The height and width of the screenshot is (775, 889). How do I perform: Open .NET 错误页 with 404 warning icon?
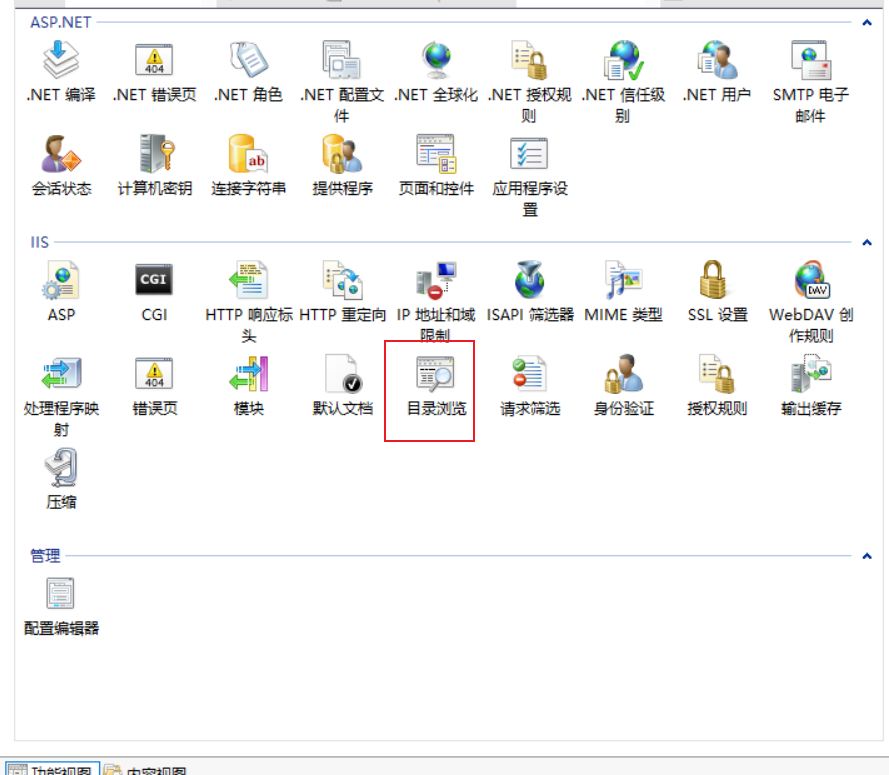point(154,60)
